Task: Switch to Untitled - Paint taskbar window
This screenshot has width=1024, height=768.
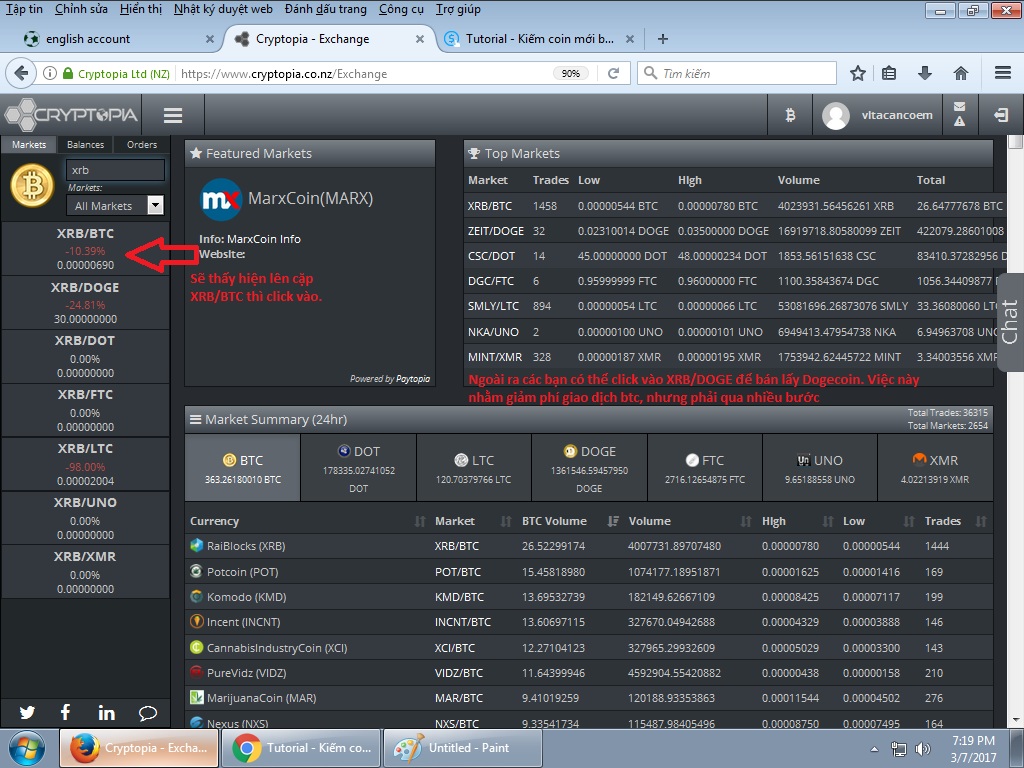Action: click(x=462, y=748)
